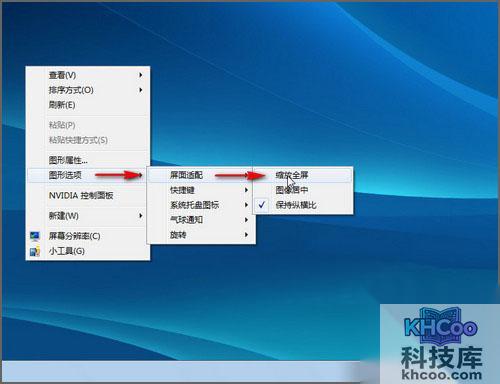This screenshot has height=384, width=500.
Task: Choose 图像居中 scaling option
Action: [x=303, y=190]
